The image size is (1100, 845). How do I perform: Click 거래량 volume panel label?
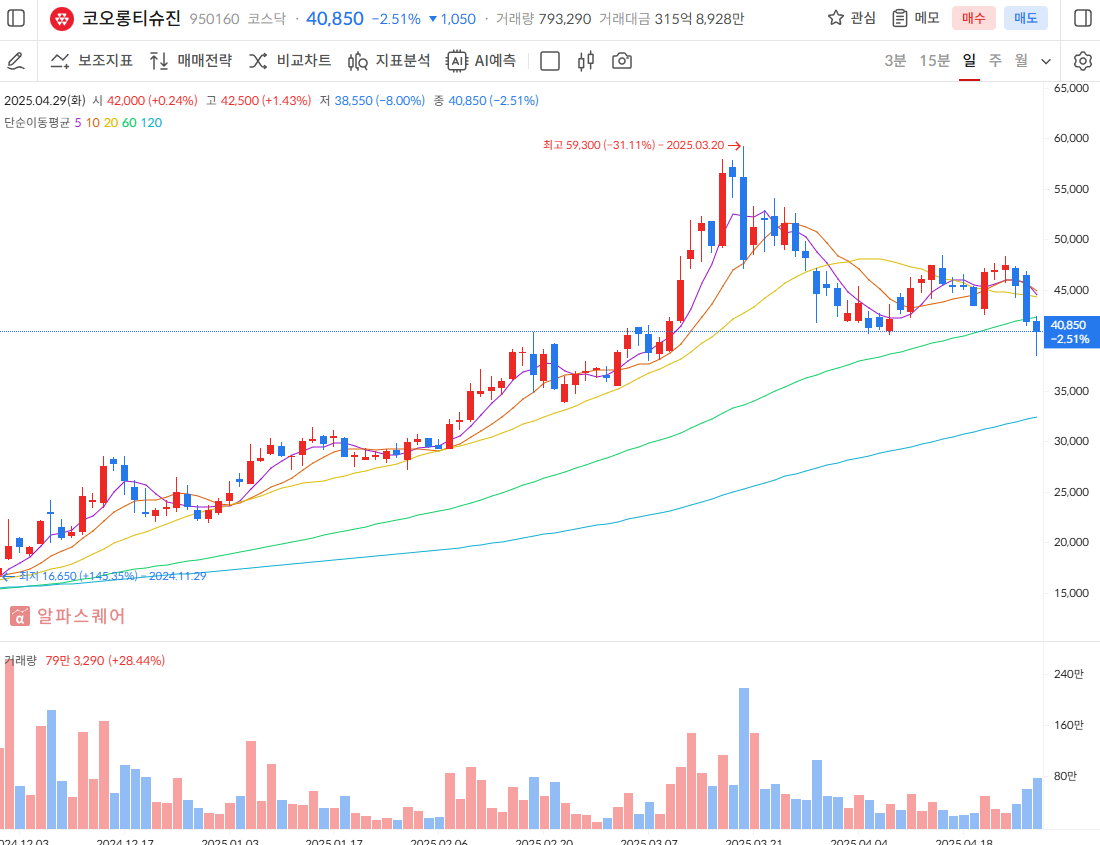click(20, 661)
